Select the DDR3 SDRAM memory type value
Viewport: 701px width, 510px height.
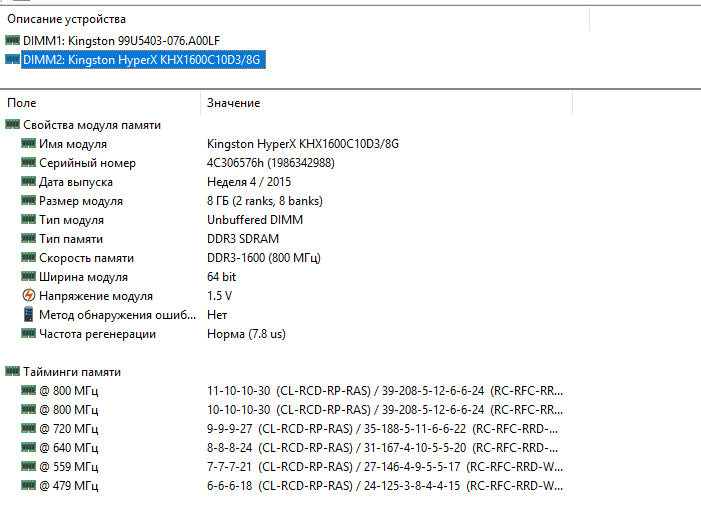(243, 239)
